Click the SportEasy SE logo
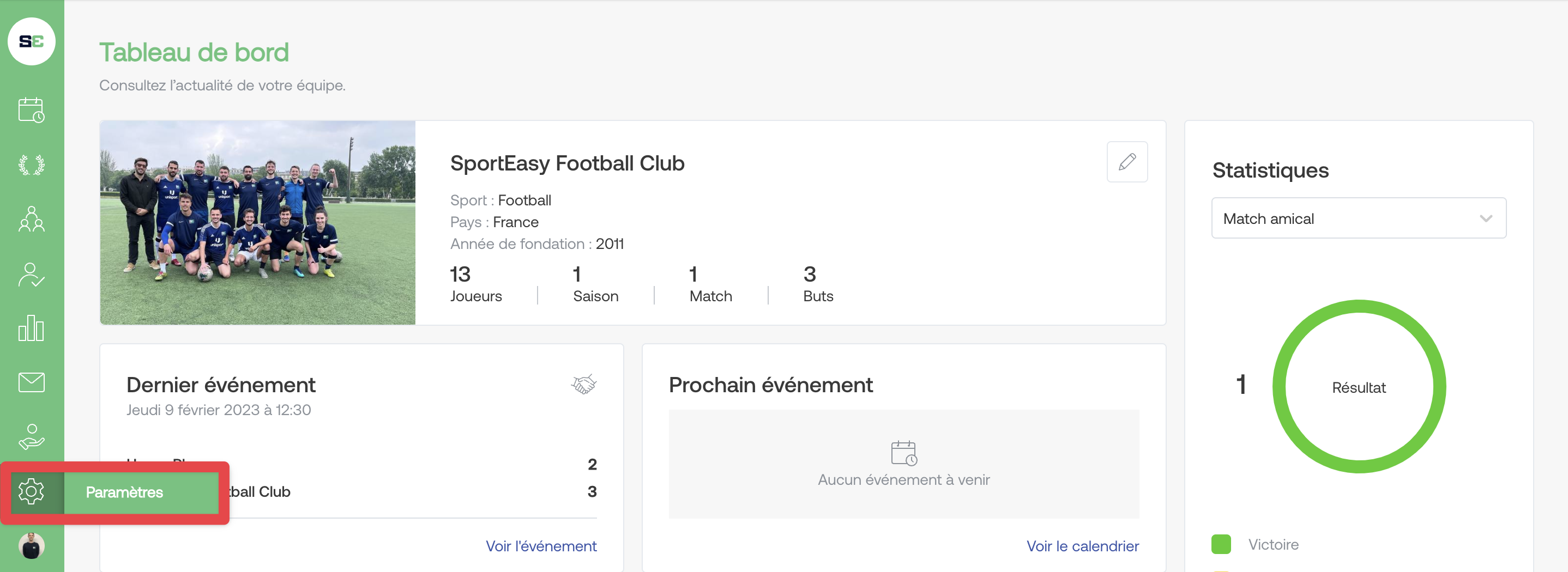Viewport: 1568px width, 572px height. (32, 41)
